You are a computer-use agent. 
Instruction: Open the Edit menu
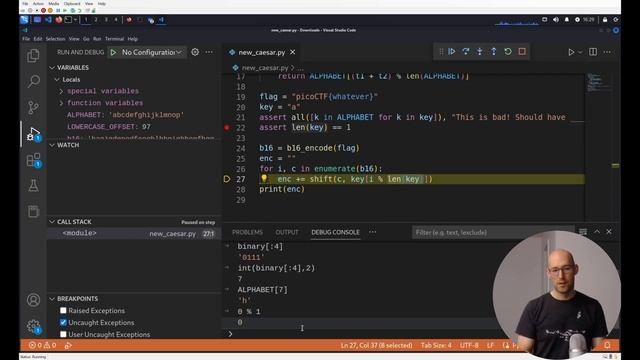pyautogui.click(x=38, y=39)
